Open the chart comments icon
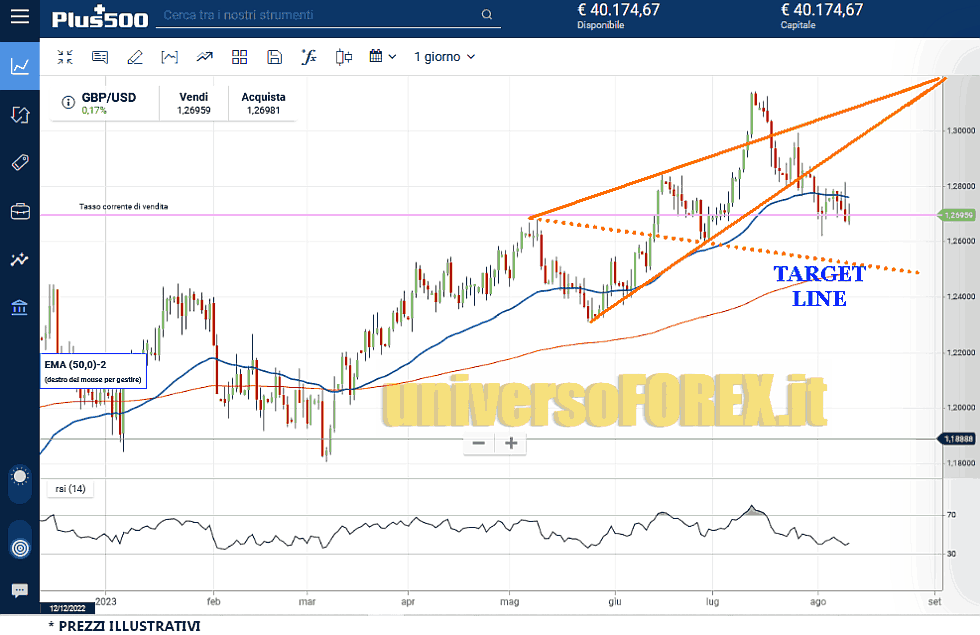 pos(100,57)
